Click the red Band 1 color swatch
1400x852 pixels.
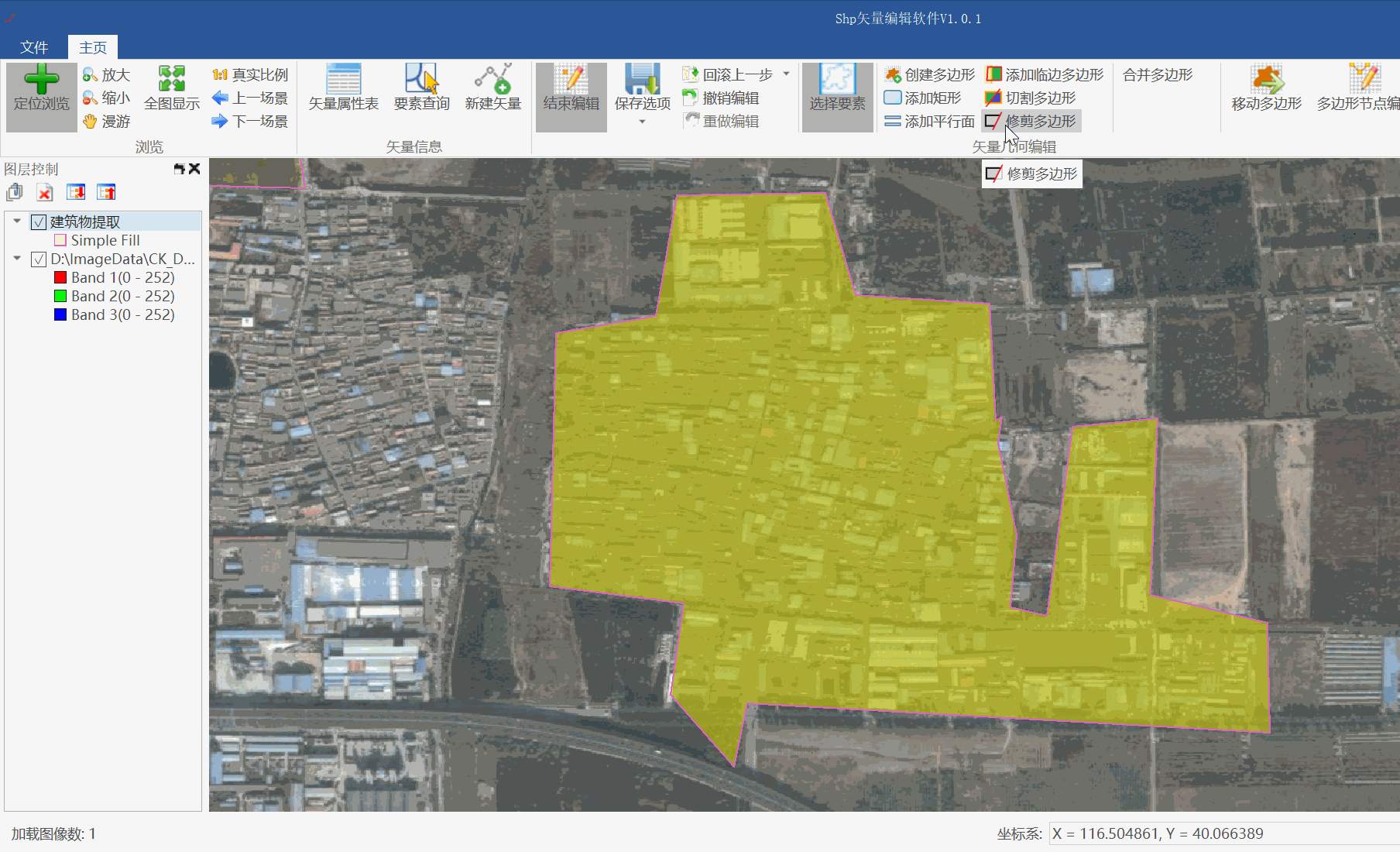click(60, 278)
